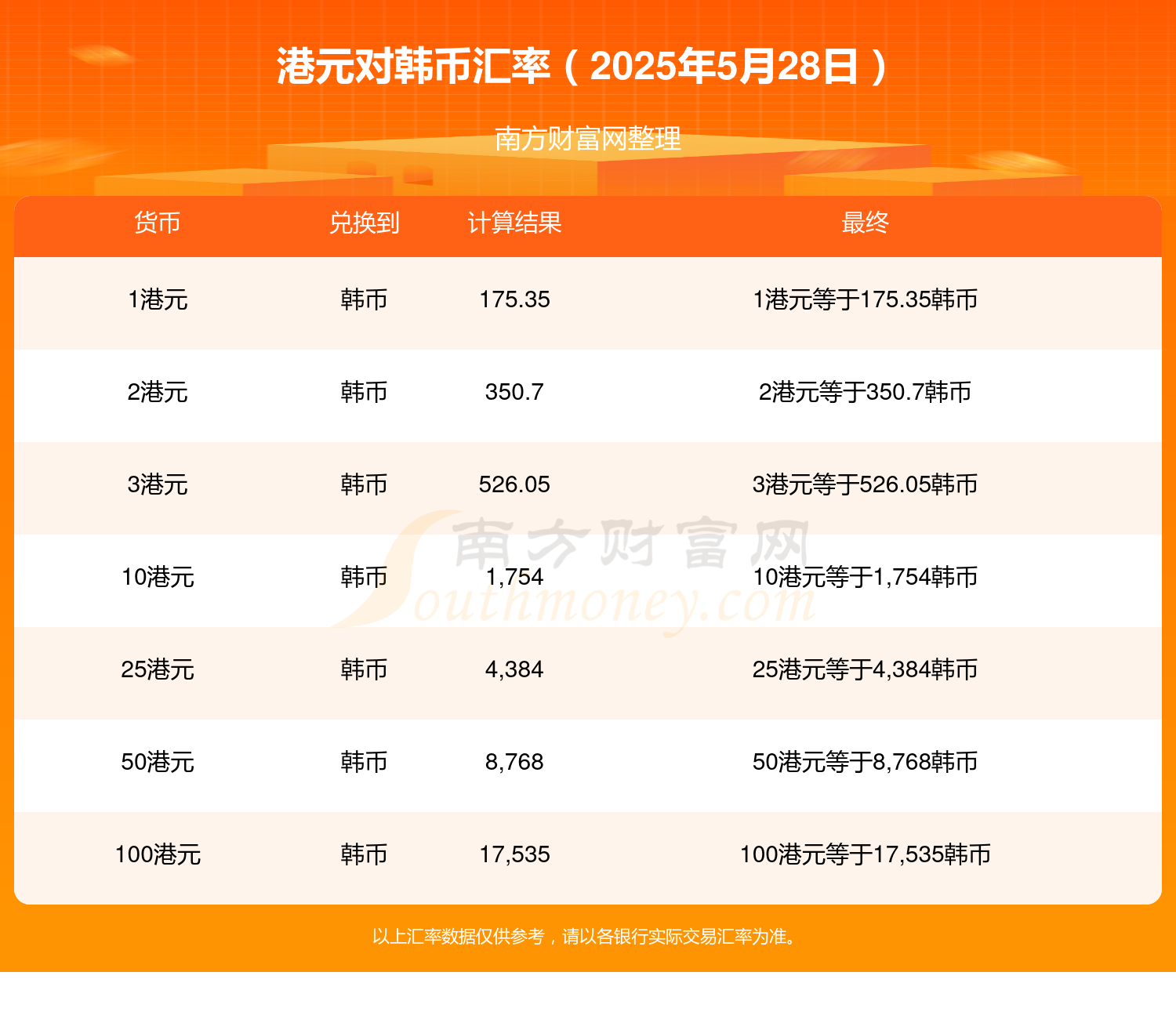
Task: Click 韩币 in the 10港元 row
Action: tap(364, 577)
